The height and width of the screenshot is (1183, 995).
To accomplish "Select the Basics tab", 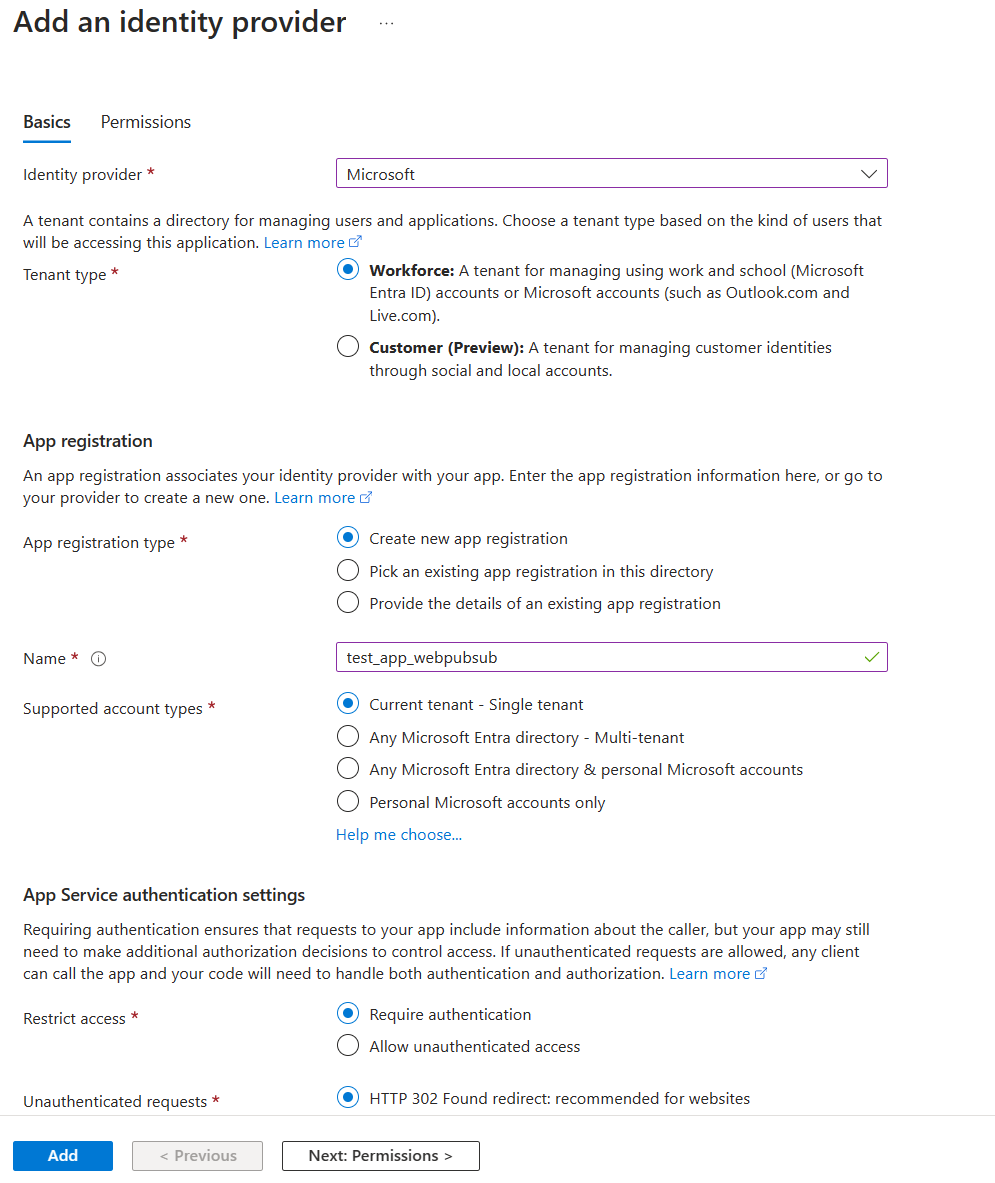I will click(x=47, y=122).
